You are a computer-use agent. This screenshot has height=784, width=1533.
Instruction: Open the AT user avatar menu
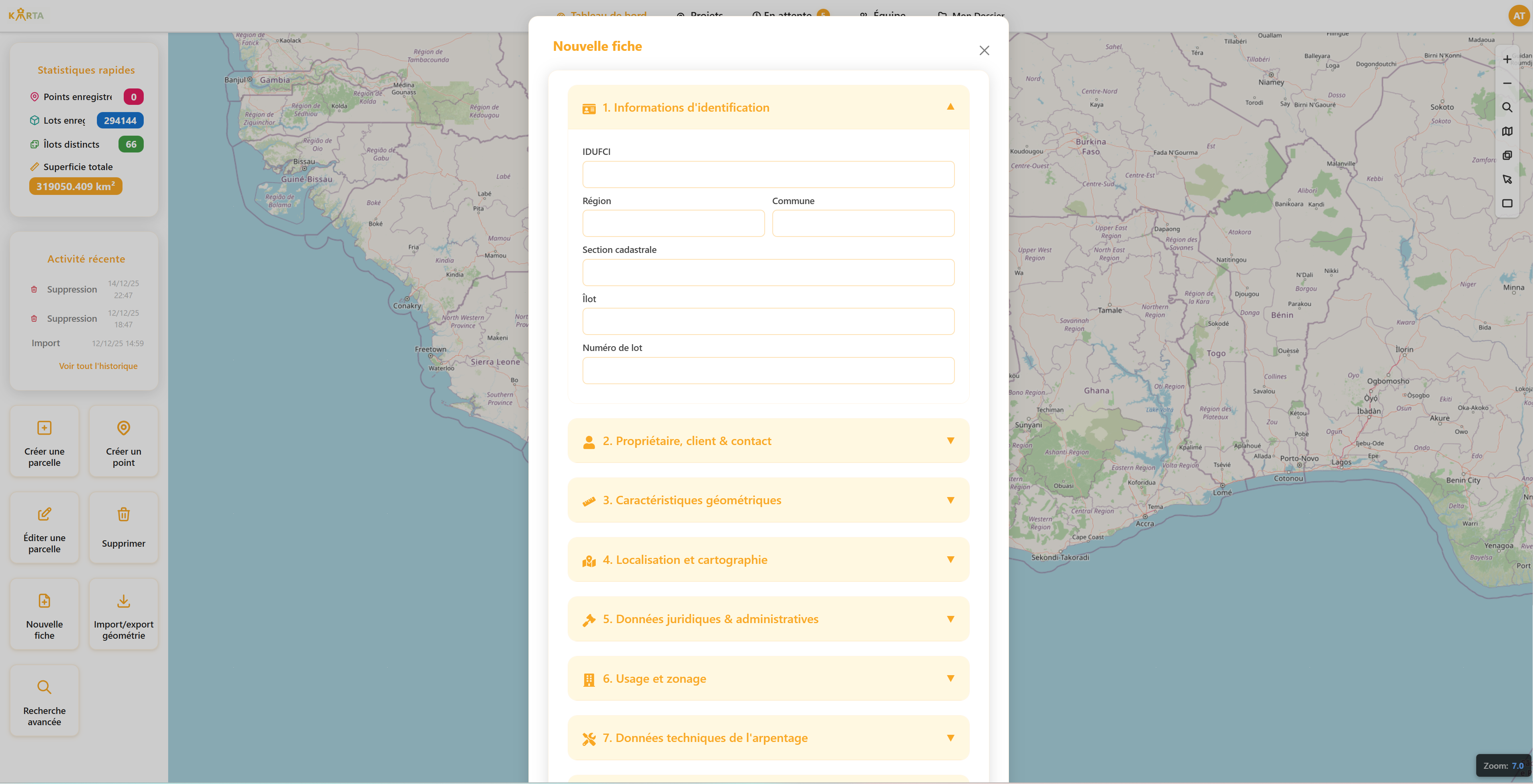click(1519, 16)
